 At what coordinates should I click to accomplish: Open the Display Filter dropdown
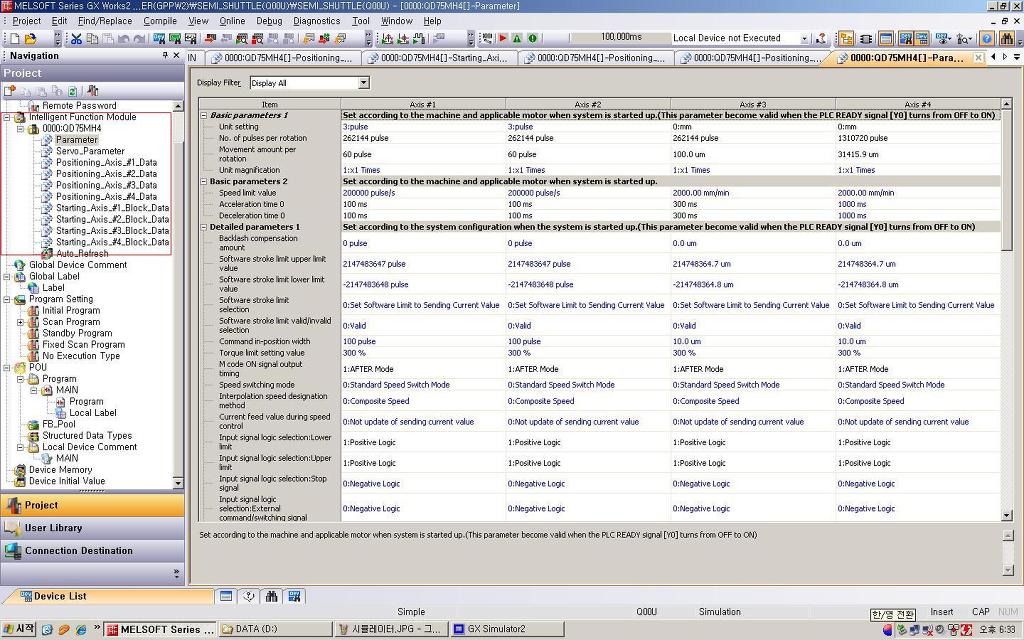(364, 83)
